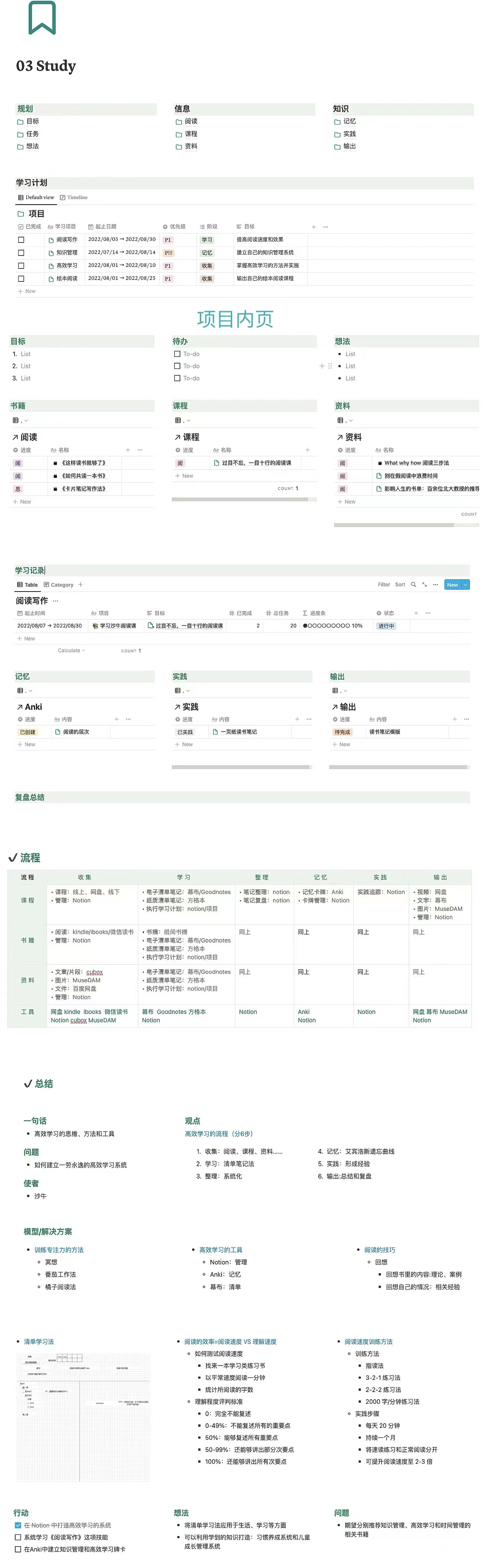This screenshot has height=1568, width=489.
Task: Search the 学习记录 database
Action: coord(413,584)
